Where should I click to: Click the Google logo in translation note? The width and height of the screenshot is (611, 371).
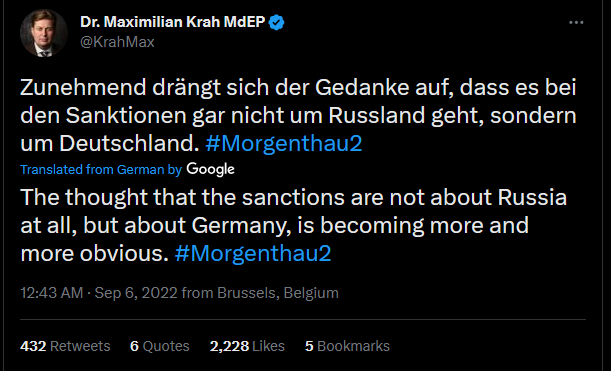tap(210, 170)
